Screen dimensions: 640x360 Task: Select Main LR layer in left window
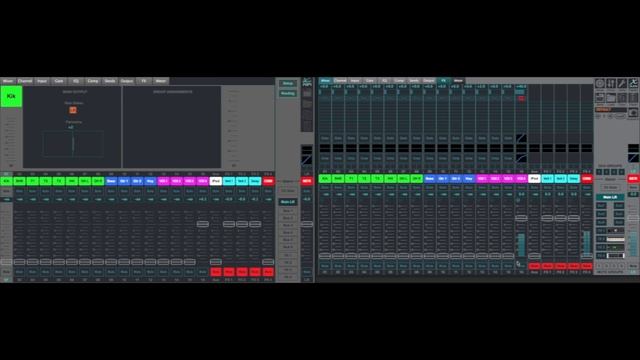point(288,202)
